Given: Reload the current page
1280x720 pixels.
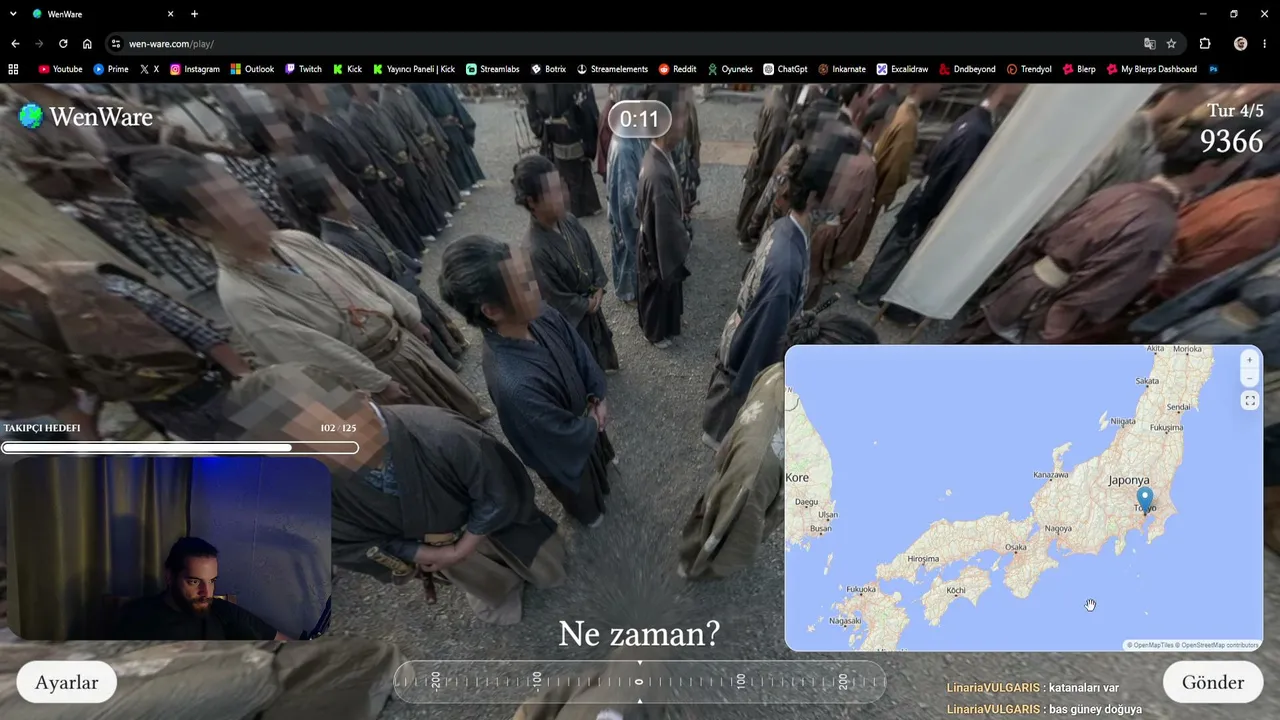Looking at the screenshot, I should pyautogui.click(x=63, y=44).
